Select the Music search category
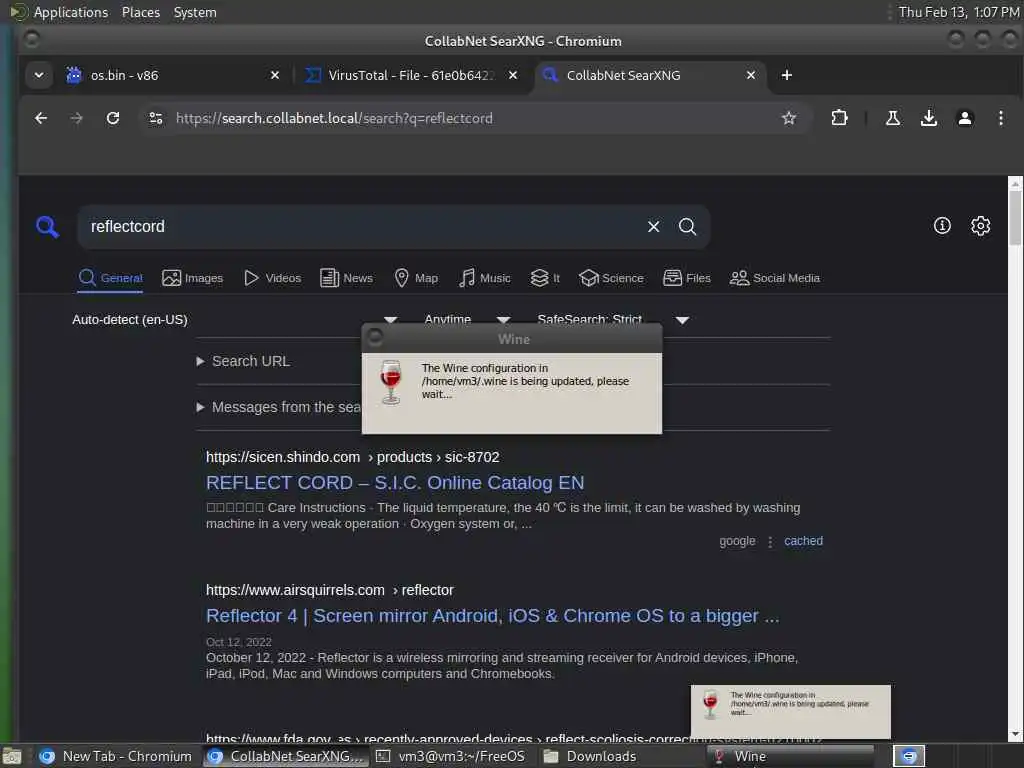1024x768 pixels. [x=485, y=278]
